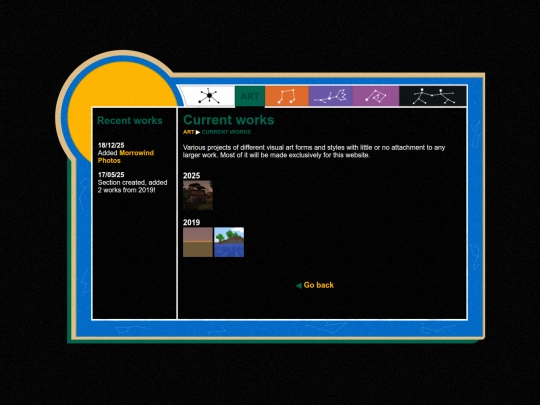This screenshot has width=540, height=405.
Task: Open the 2019 brown landscape thumbnail
Action: click(198, 242)
